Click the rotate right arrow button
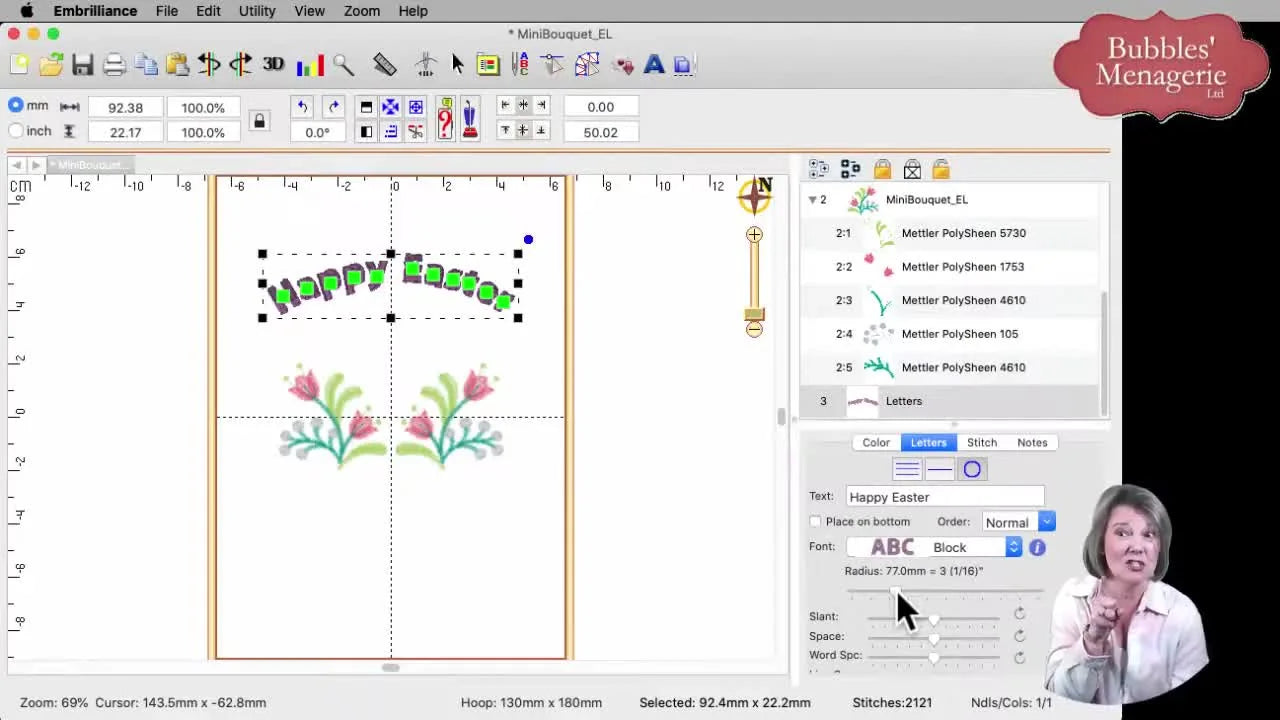The image size is (1280, 720). [x=334, y=107]
